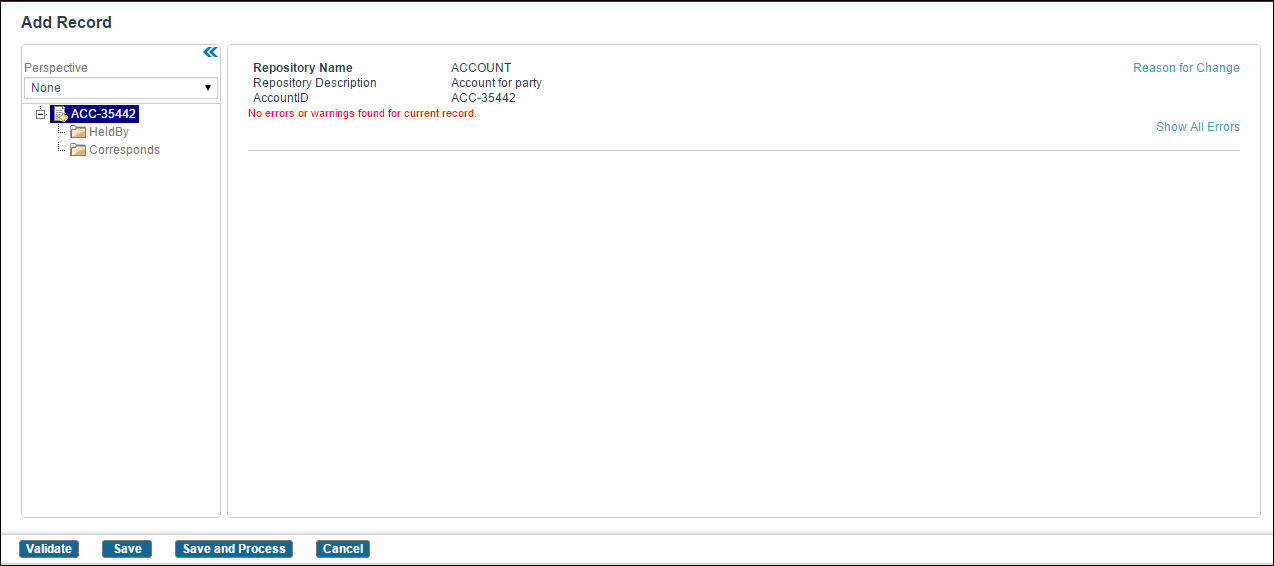Screen dimensions: 1274x566
Task: Click the 'Account for party' description text
Action: [496, 83]
